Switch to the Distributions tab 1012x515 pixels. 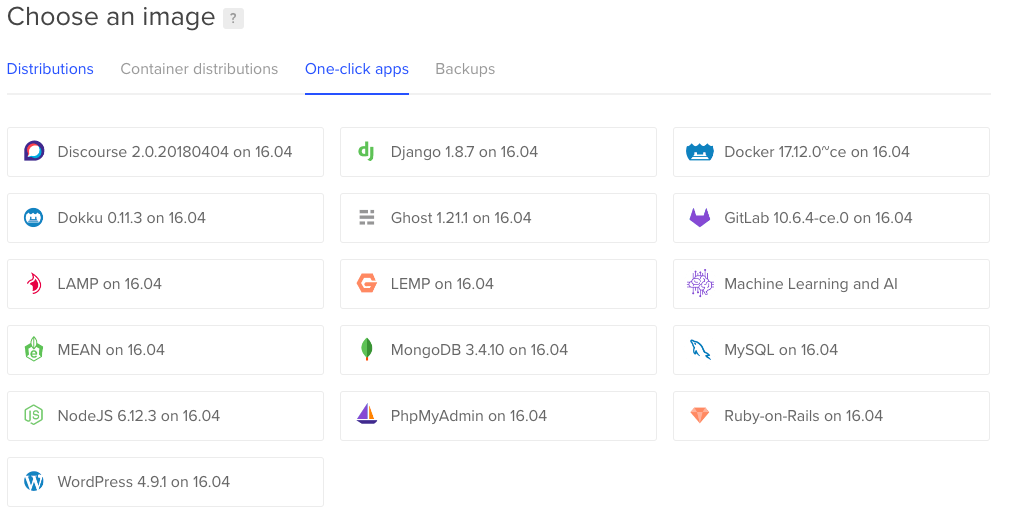click(50, 69)
